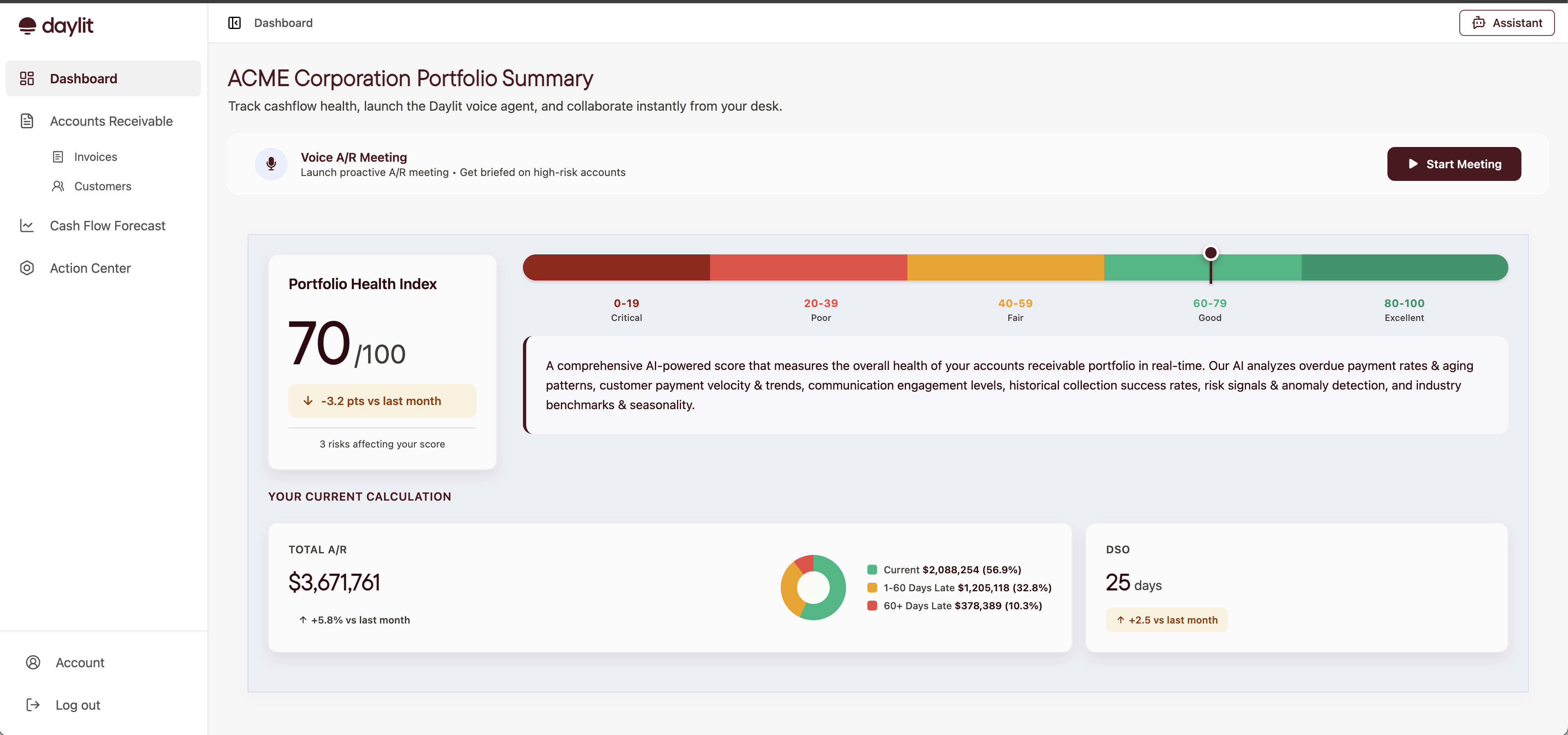Click the Account profile icon
Image resolution: width=1568 pixels, height=735 pixels.
33,663
